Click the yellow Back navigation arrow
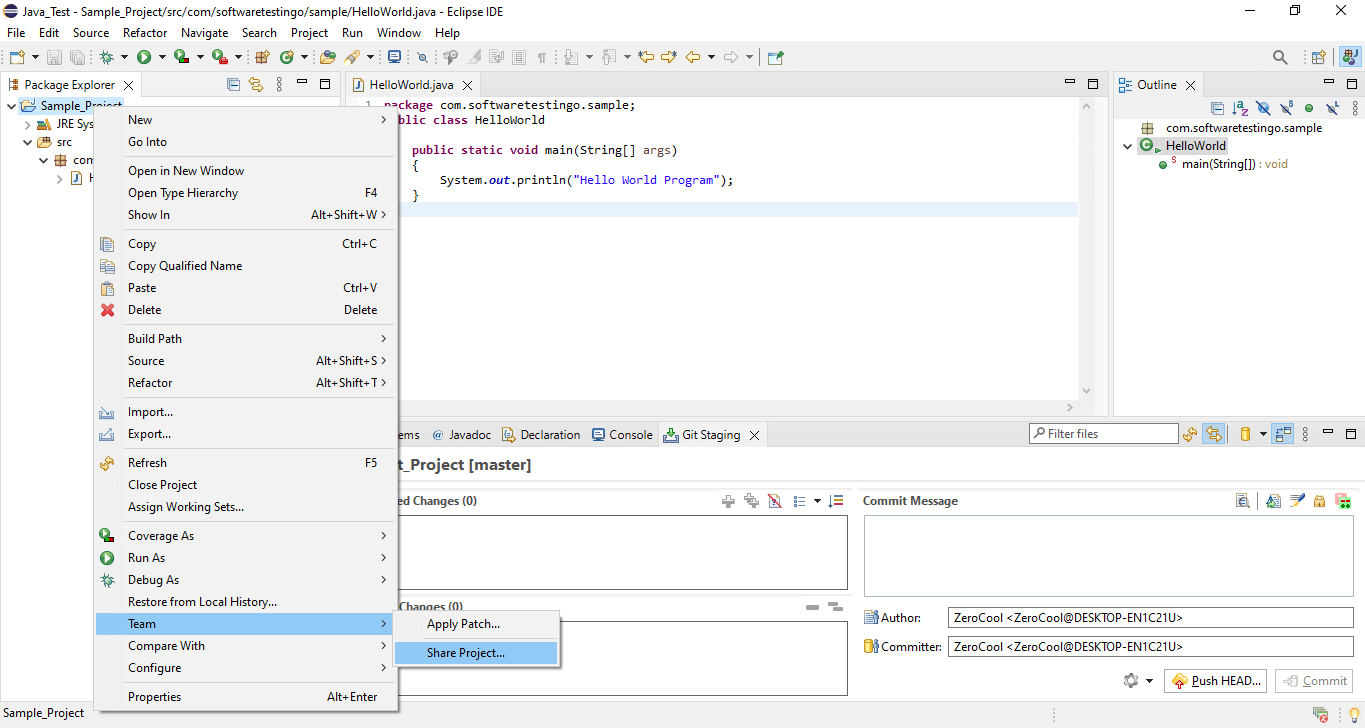This screenshot has width=1365, height=728. [693, 57]
